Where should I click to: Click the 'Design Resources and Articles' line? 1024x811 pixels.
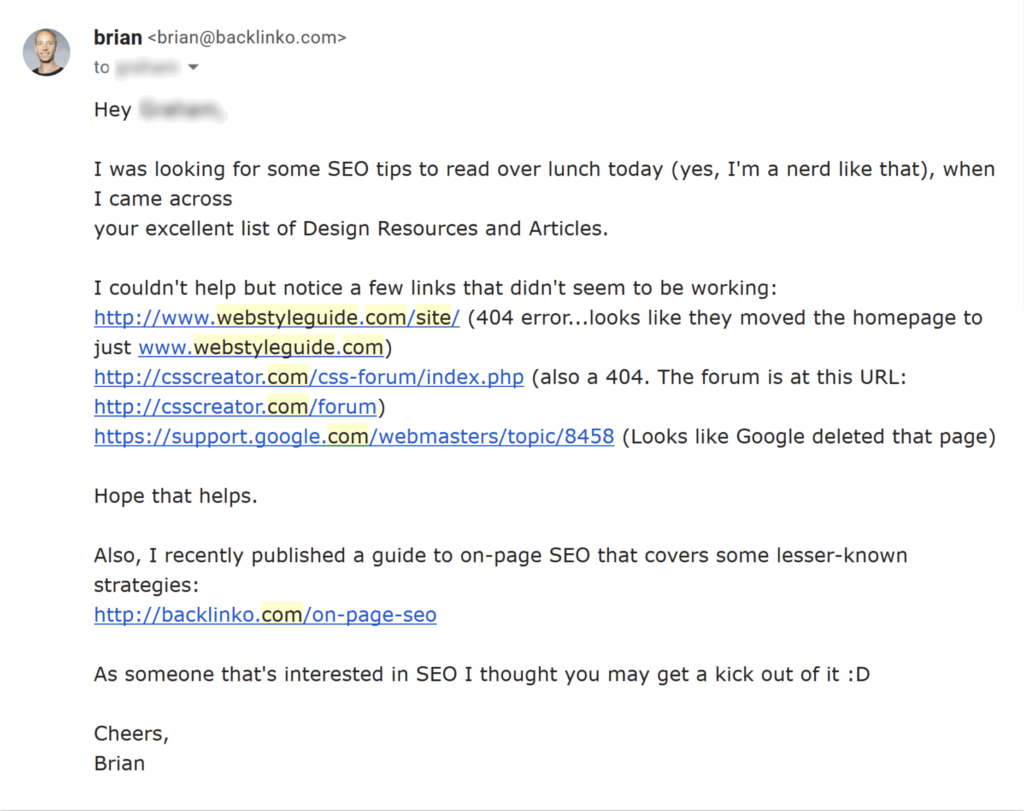click(350, 229)
